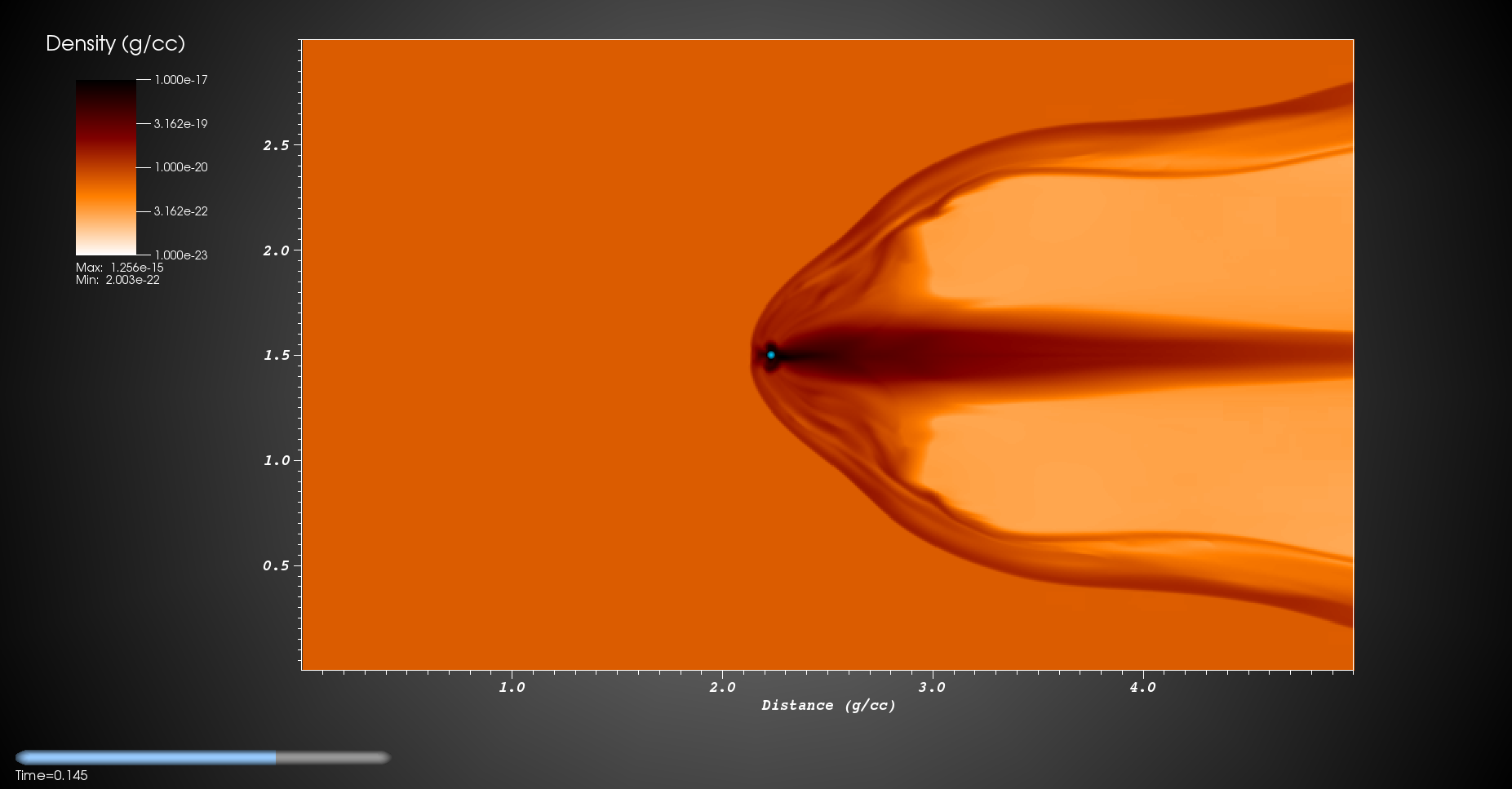This screenshot has width=1512, height=789.
Task: Click the '1.000e-20' legend tick label
Action: point(181,167)
